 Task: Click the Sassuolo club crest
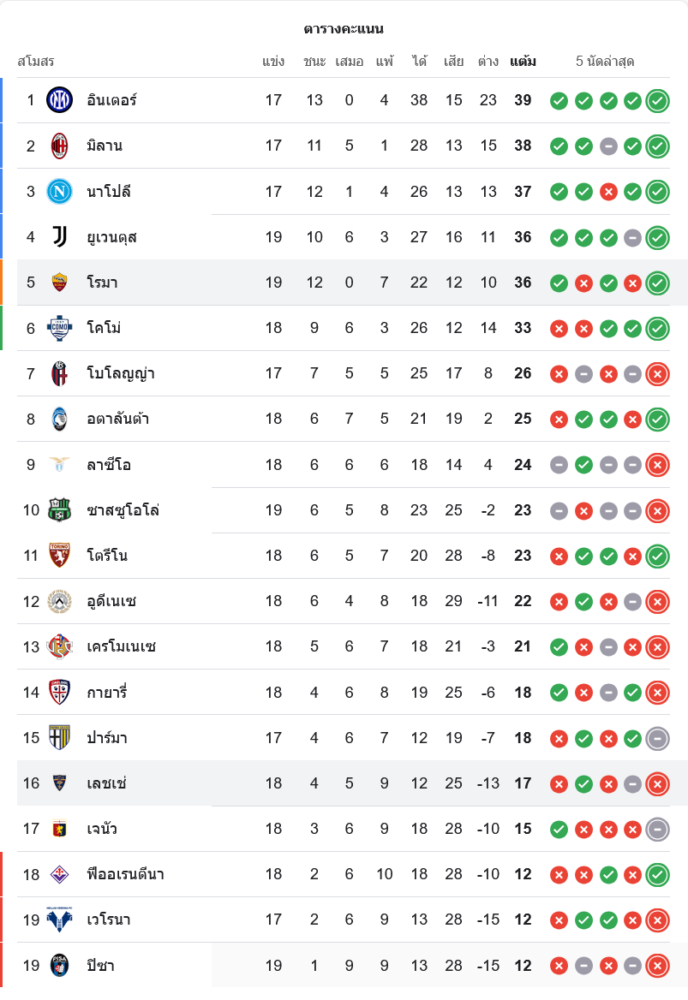[x=60, y=510]
